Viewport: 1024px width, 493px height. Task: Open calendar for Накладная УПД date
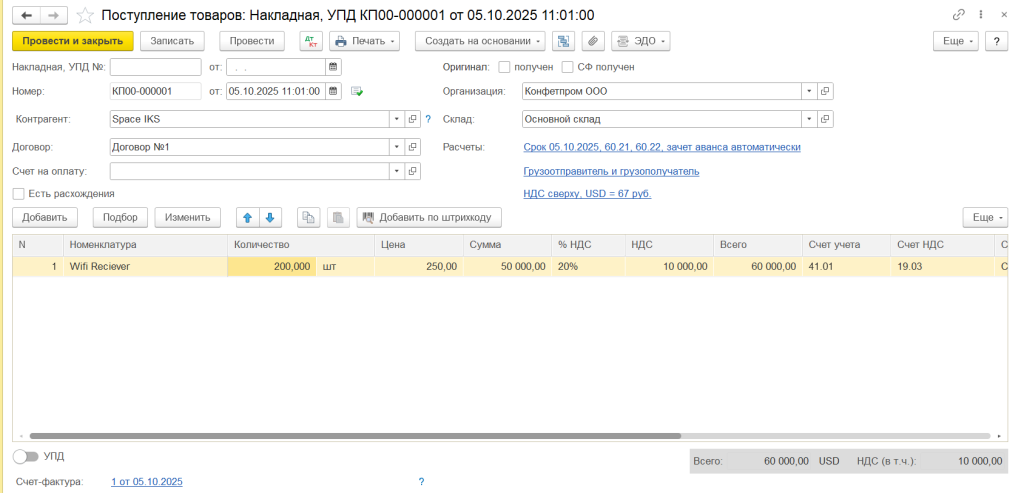[333, 67]
